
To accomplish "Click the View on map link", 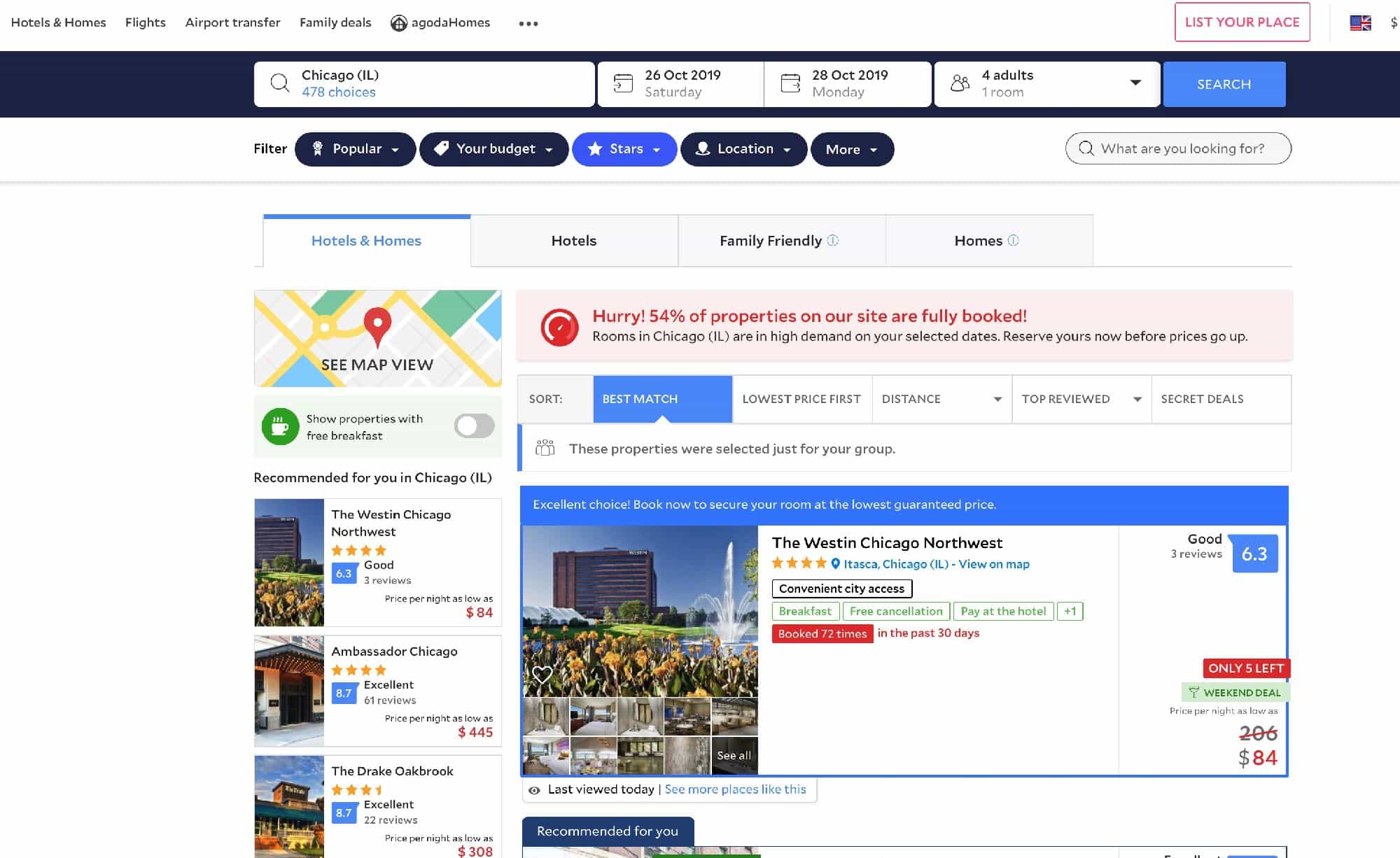I will [993, 564].
